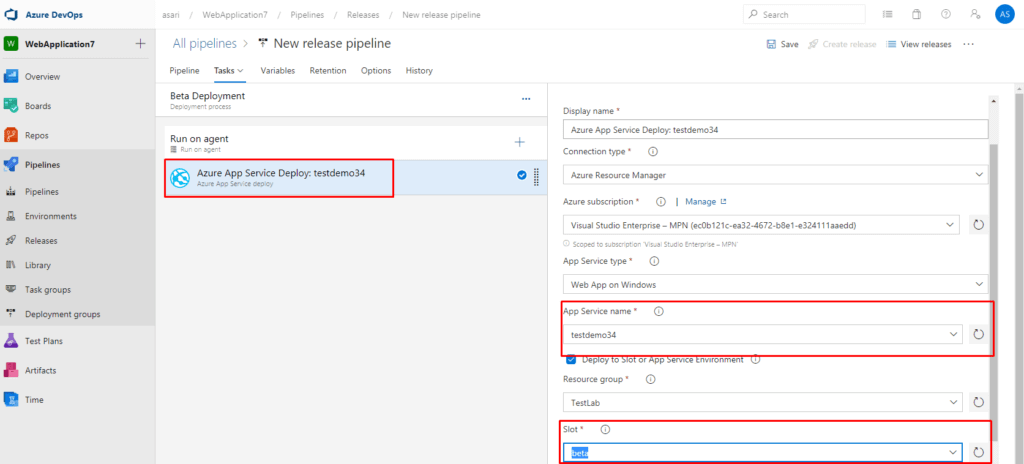
Task: Click info icon next to Connection type
Action: point(653,151)
